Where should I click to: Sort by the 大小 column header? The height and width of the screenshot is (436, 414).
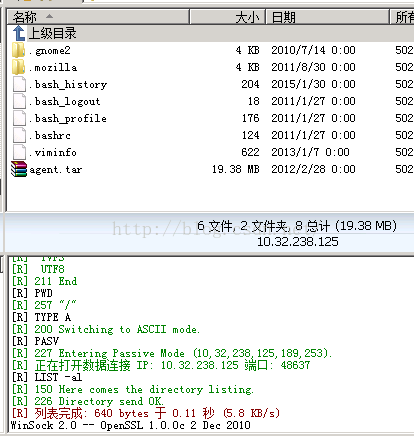[x=227, y=17]
